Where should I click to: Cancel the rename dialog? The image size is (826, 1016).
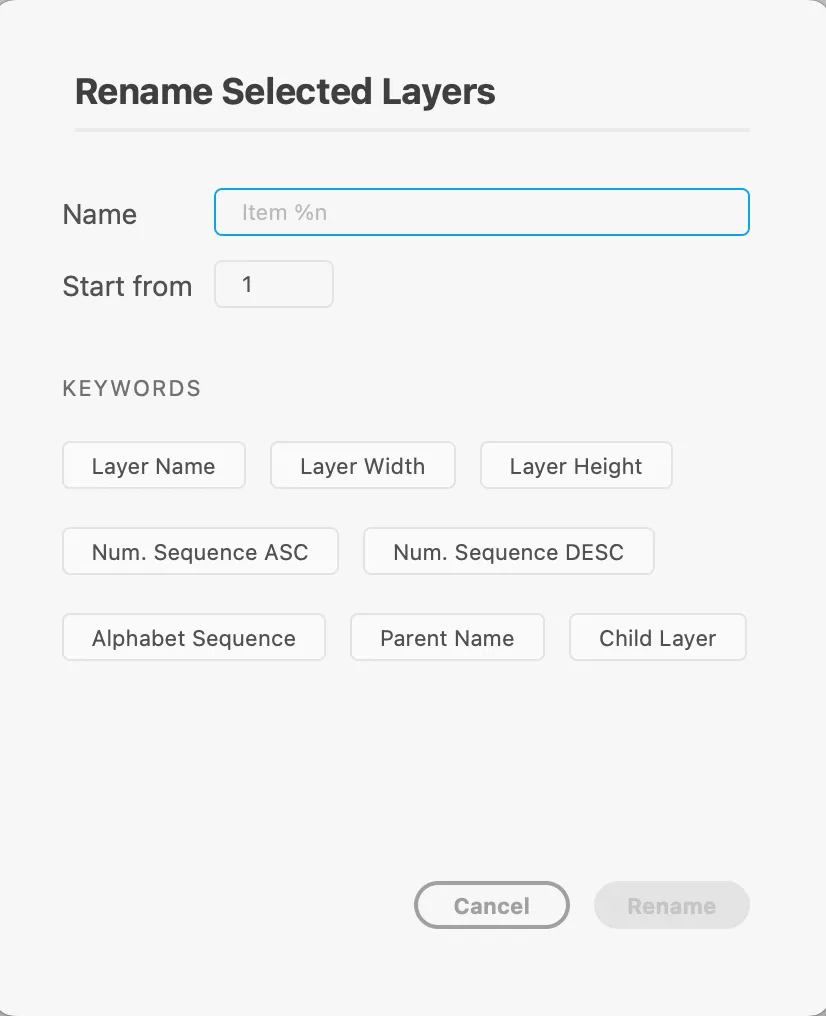tap(492, 905)
